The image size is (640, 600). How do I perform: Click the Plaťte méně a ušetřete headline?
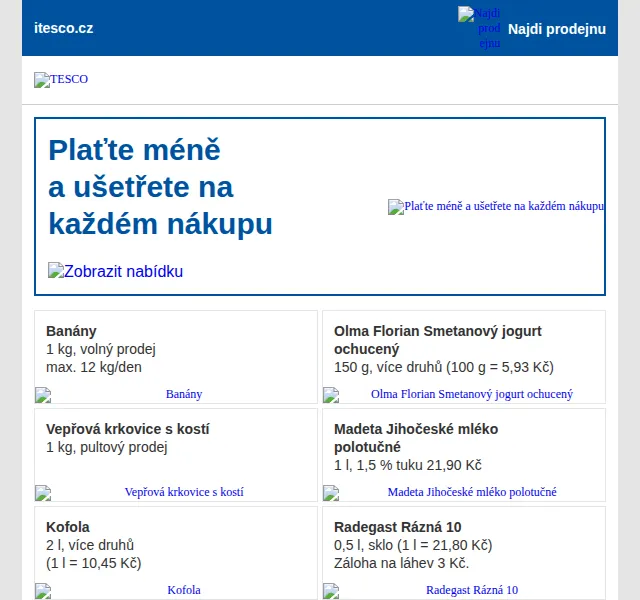[160, 187]
